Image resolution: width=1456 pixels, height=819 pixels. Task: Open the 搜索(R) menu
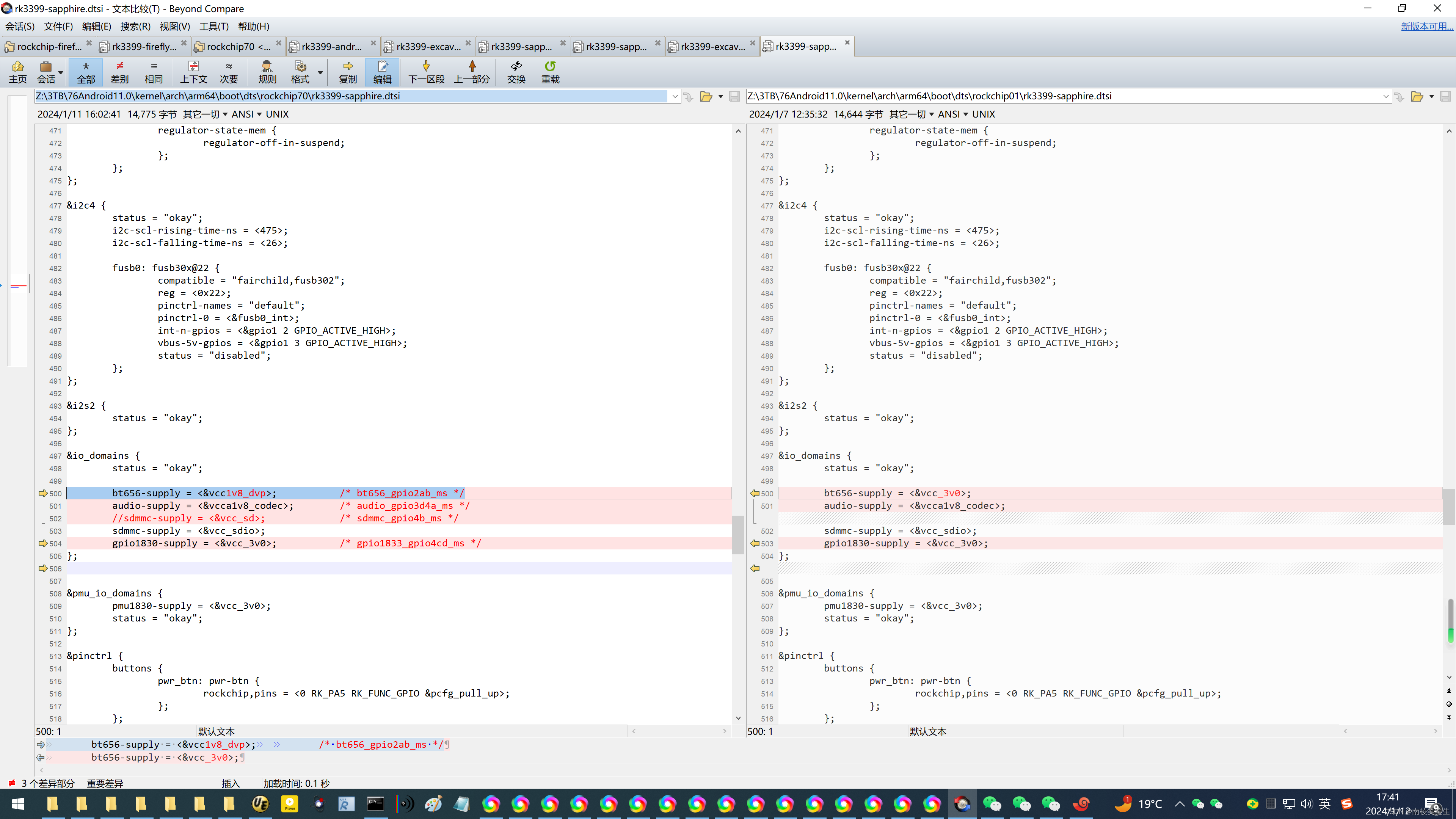pyautogui.click(x=135, y=26)
